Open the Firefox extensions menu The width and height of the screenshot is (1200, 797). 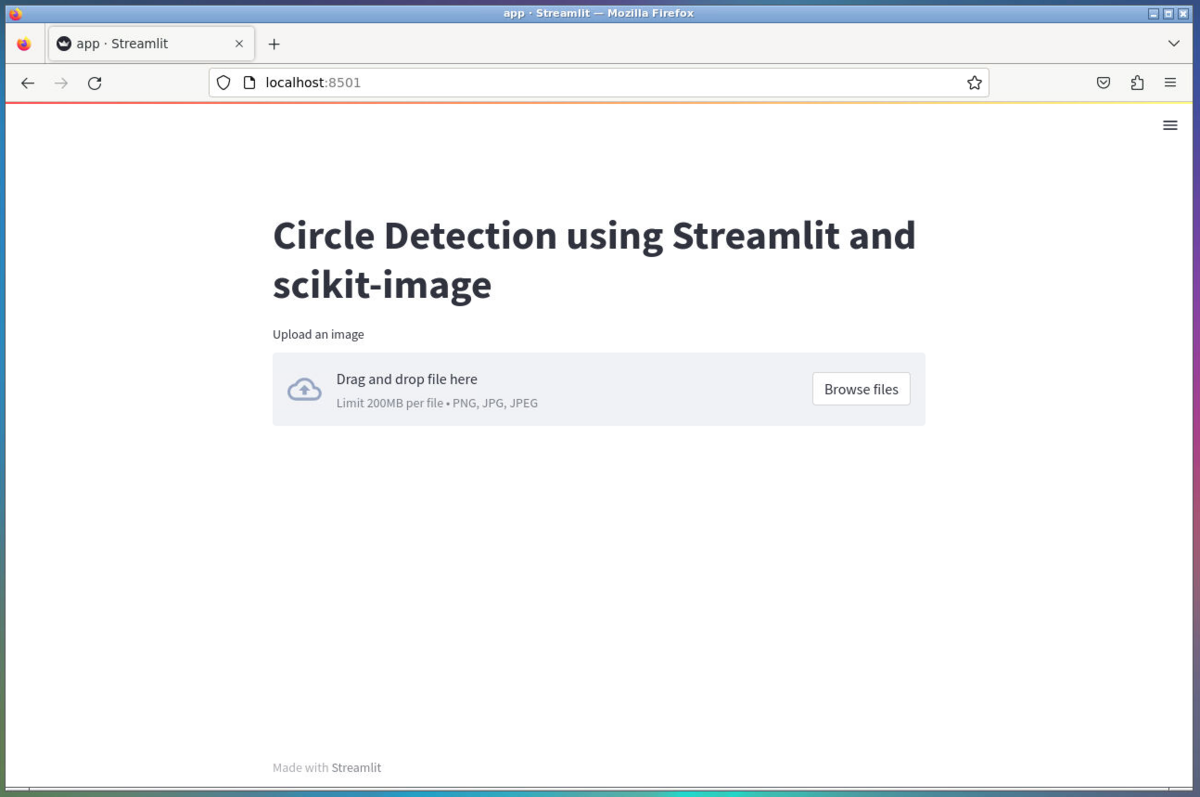coord(1137,83)
